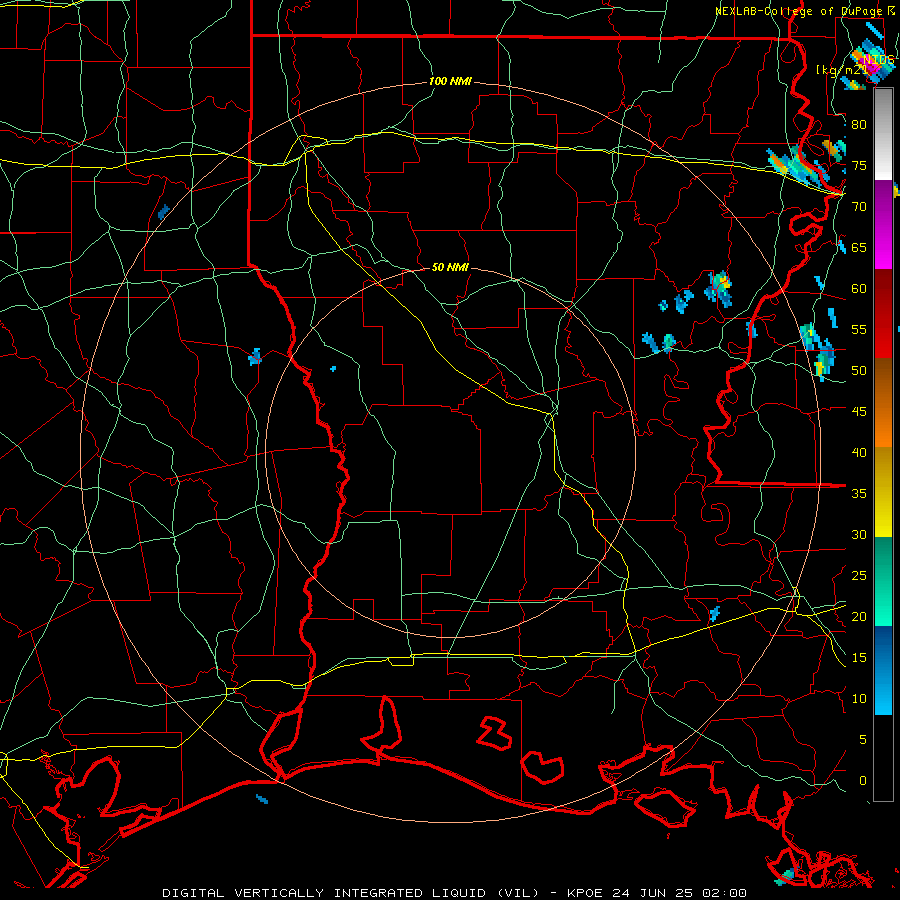Select the 65 tick label on the color scale
Viewport: 900px width, 900px height.
(x=859, y=247)
